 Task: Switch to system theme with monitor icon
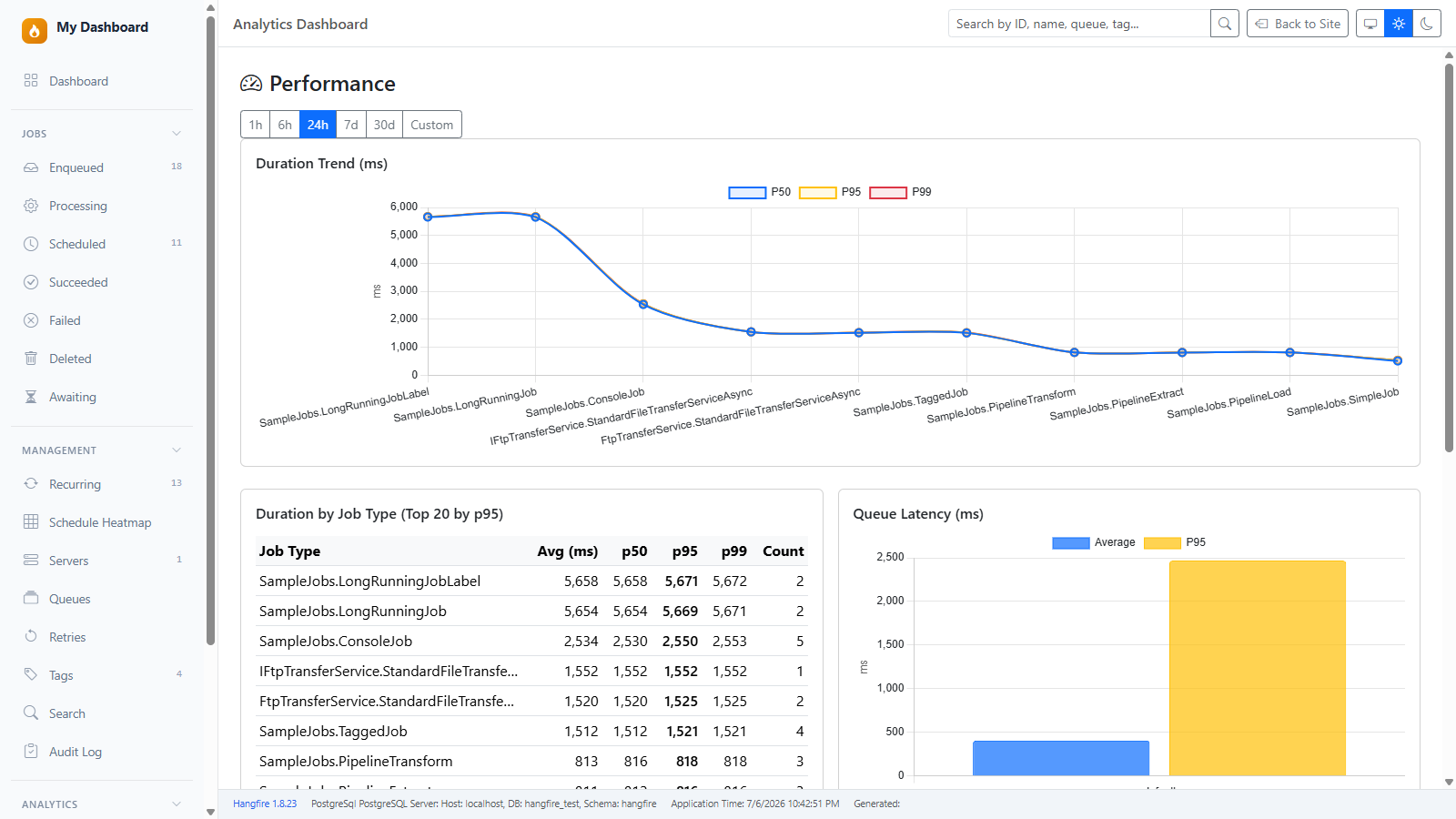tap(1370, 24)
